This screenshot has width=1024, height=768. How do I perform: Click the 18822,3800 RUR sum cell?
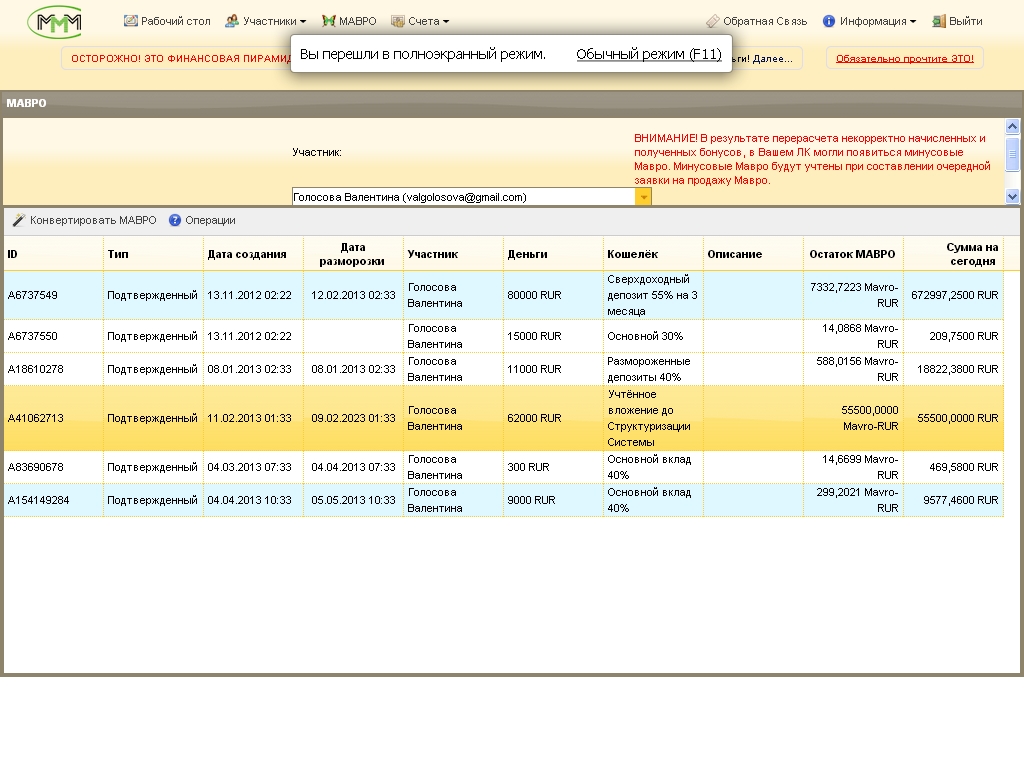click(953, 369)
